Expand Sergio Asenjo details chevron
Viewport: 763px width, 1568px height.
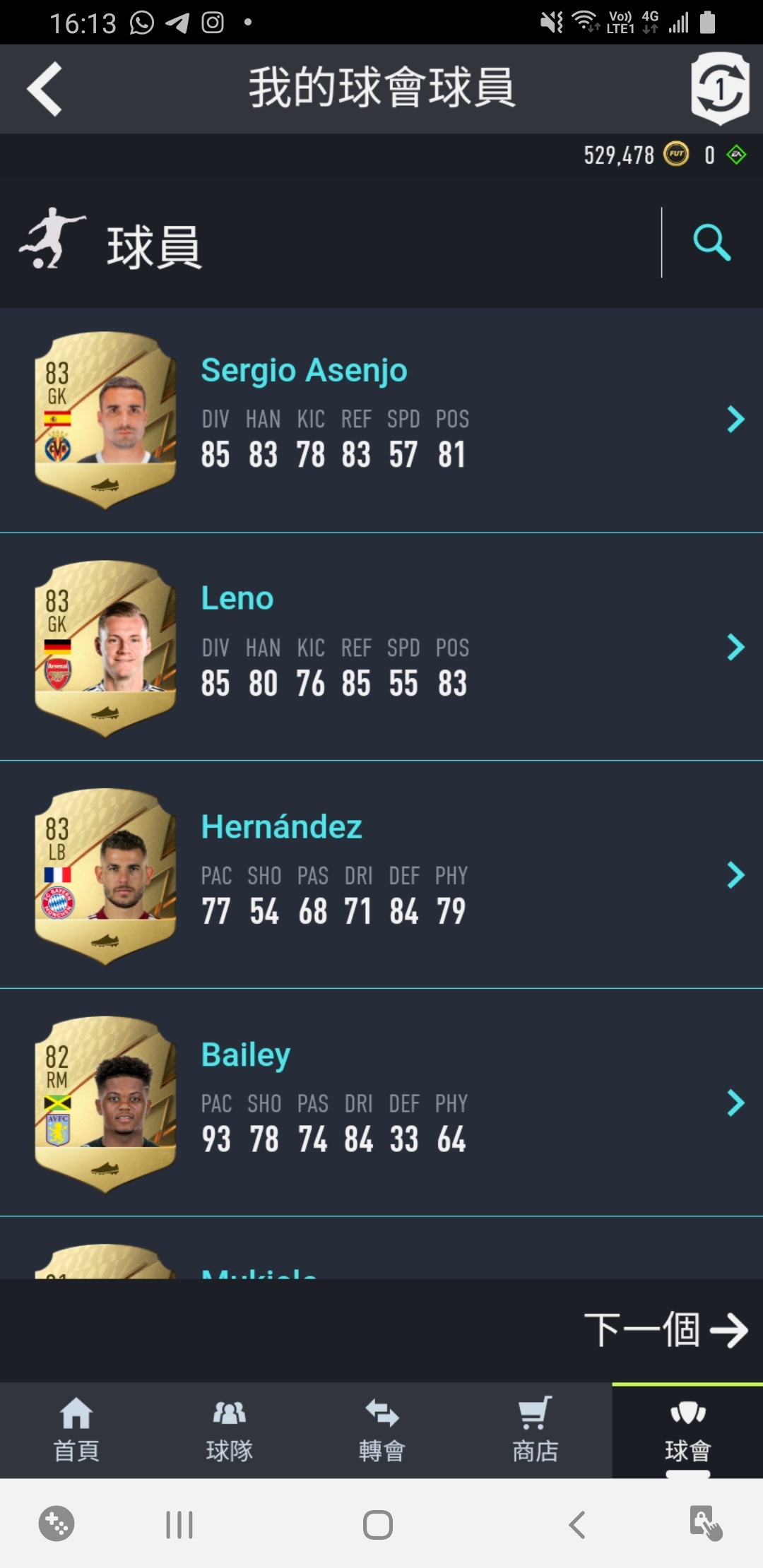(735, 420)
